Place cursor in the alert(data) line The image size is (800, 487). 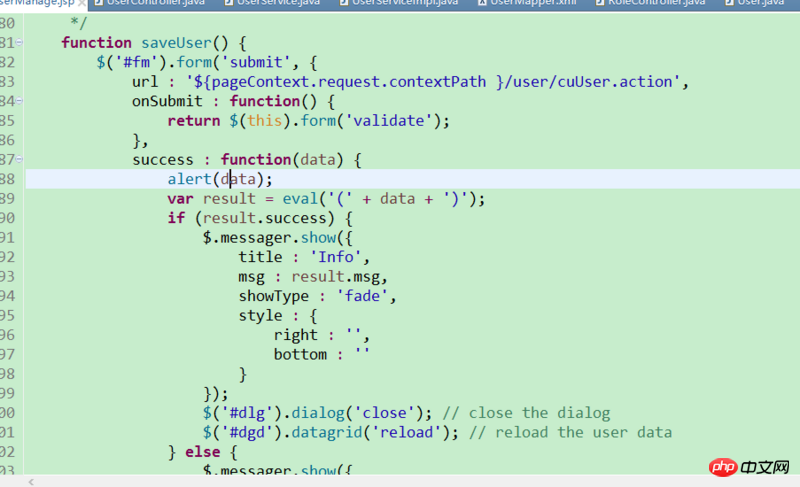pyautogui.click(x=412, y=179)
